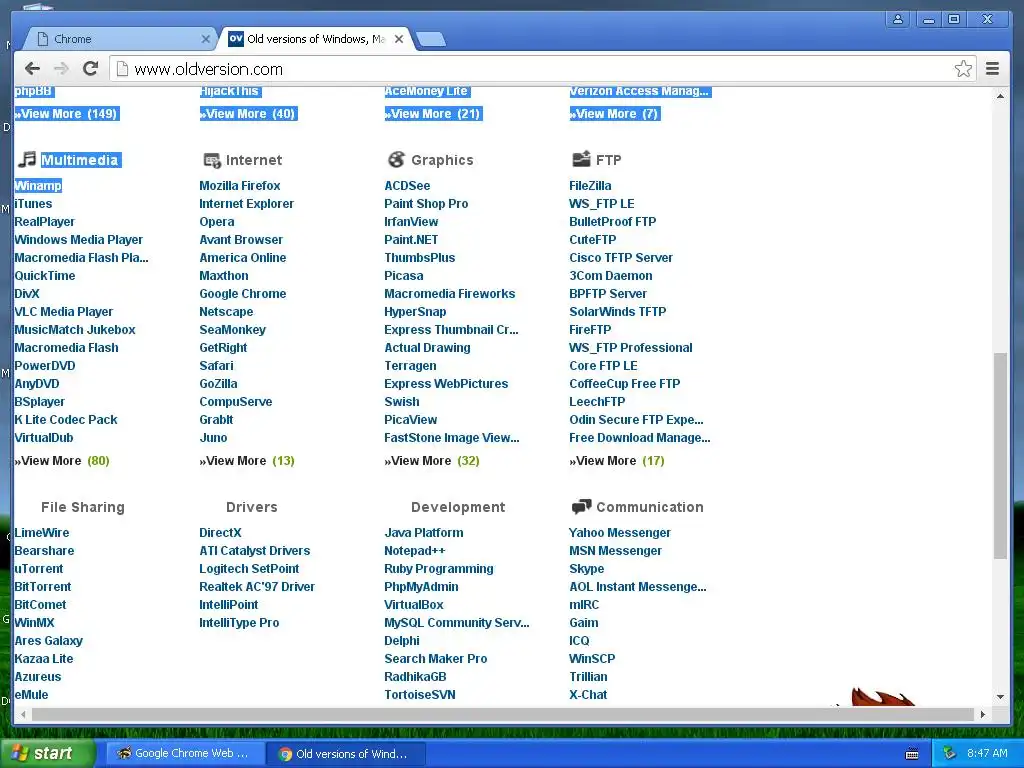Click vertical scrollbar down arrow

click(1000, 697)
